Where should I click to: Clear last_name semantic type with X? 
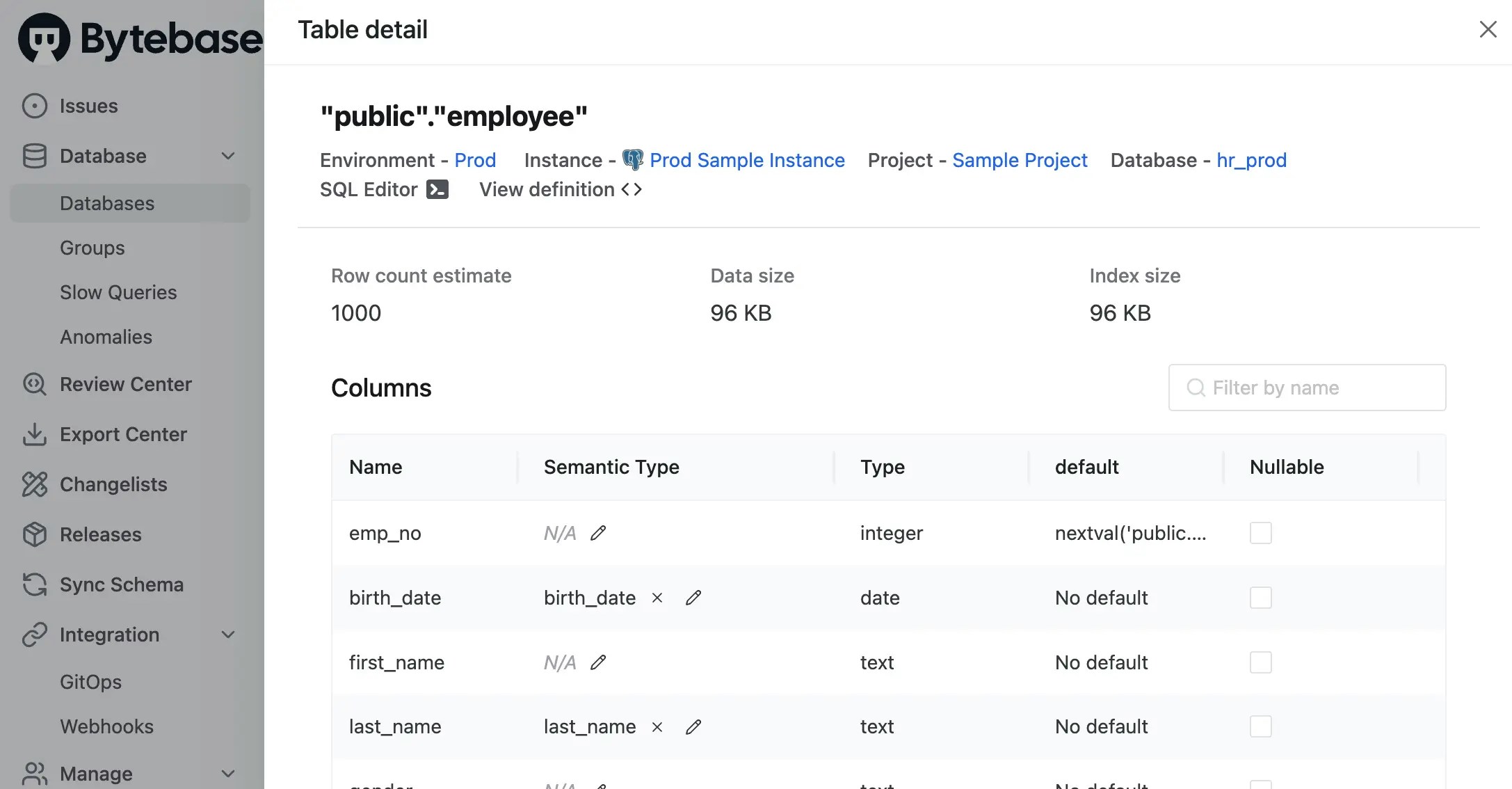point(657,727)
